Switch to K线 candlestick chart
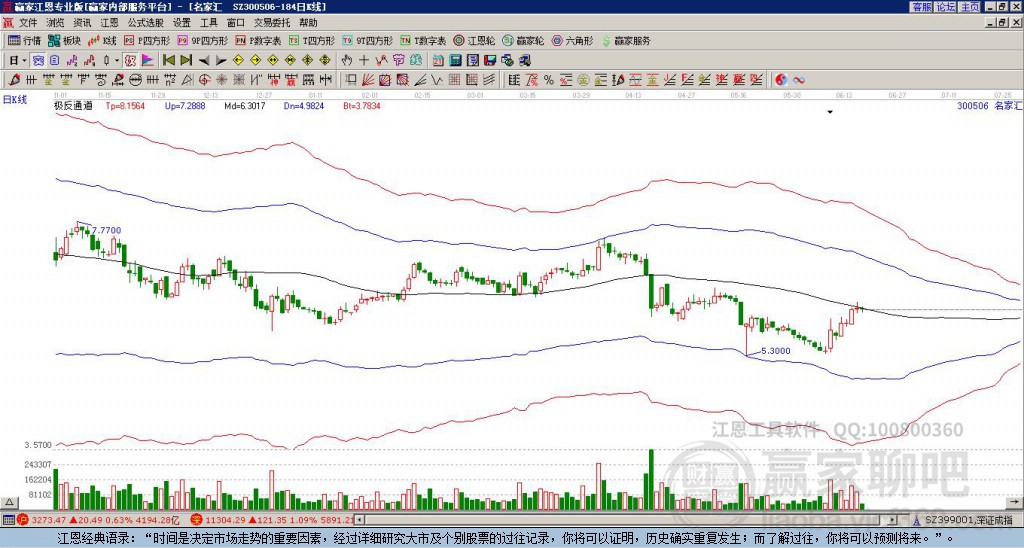 point(102,40)
